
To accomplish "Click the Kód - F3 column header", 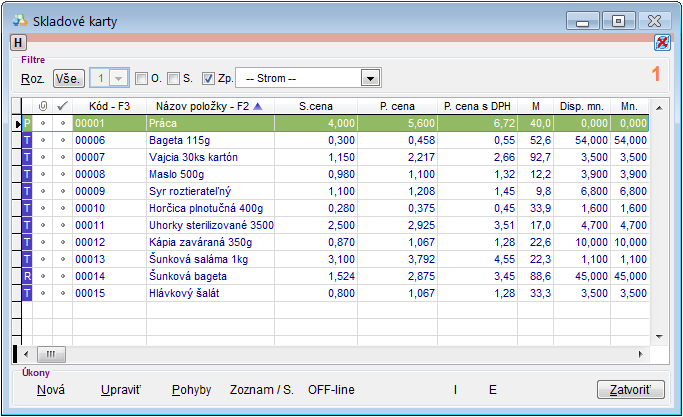I will [x=109, y=105].
